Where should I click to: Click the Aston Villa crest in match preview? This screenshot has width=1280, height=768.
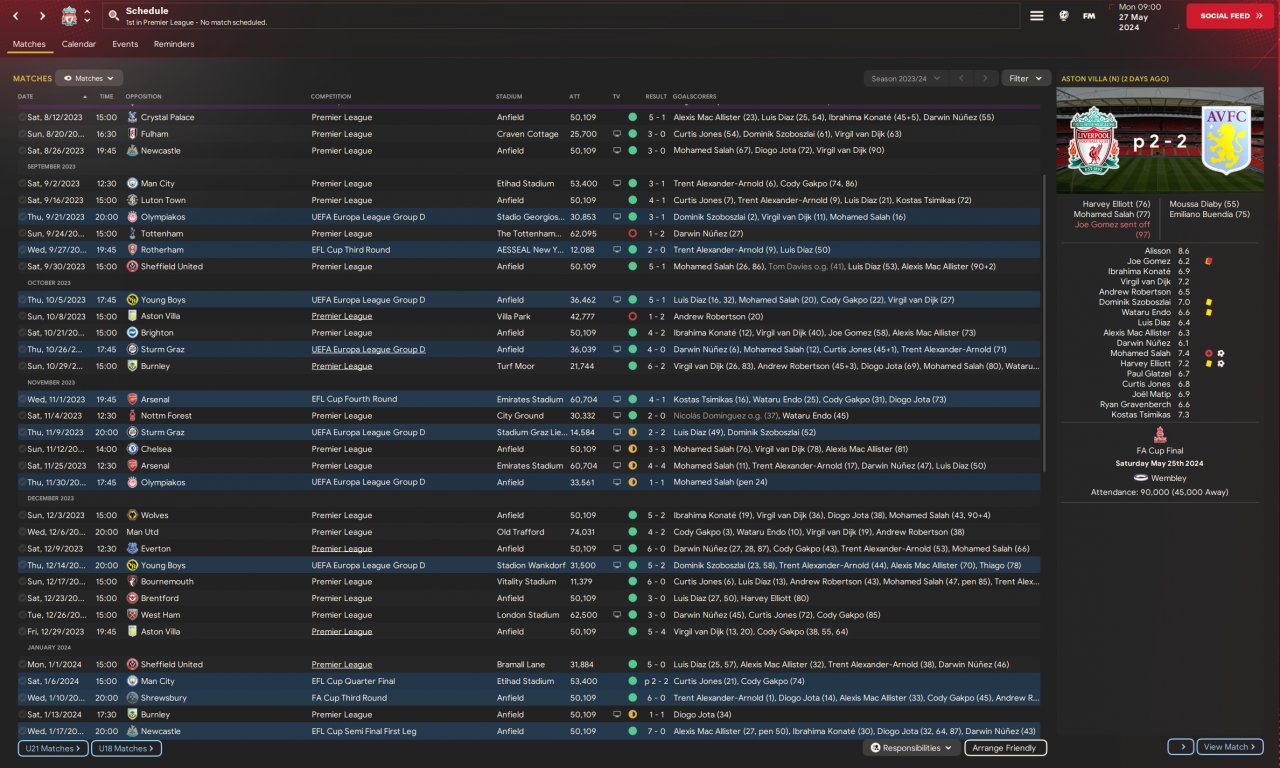(1226, 140)
